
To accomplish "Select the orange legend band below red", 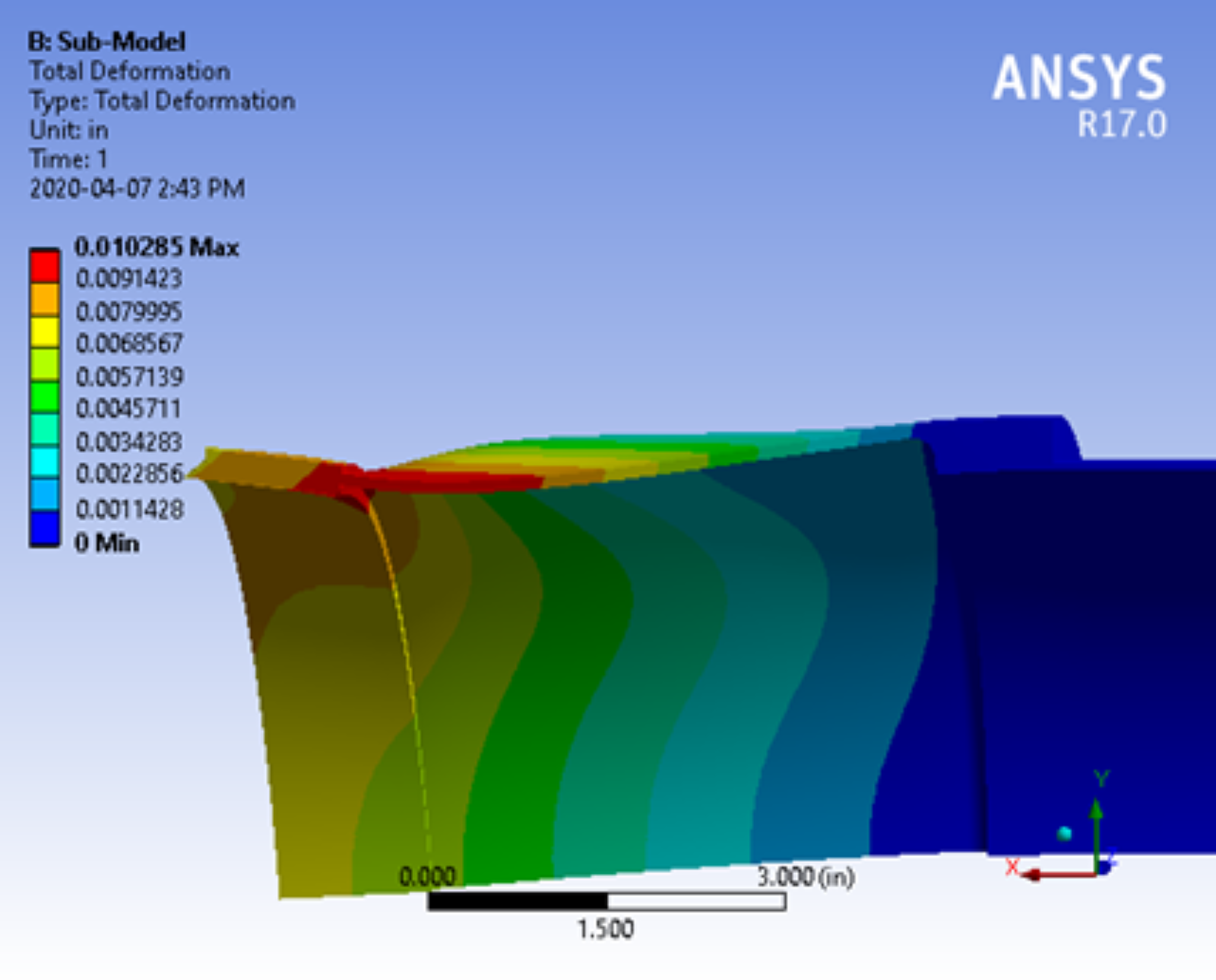I will (45, 297).
